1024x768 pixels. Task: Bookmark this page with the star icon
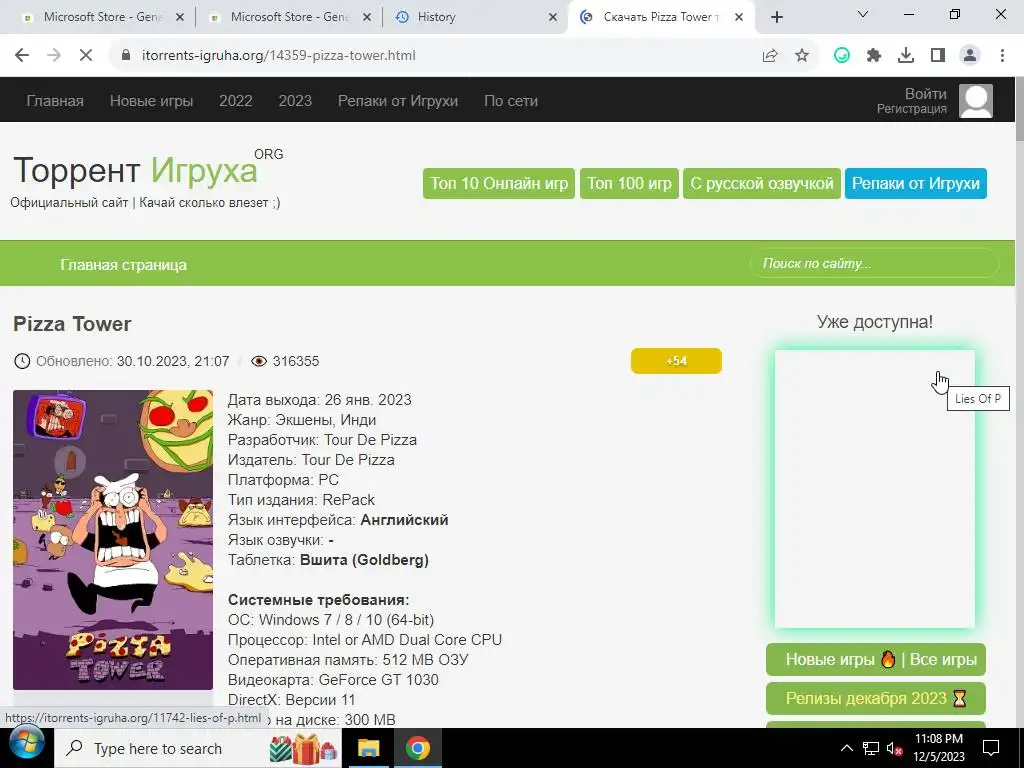[802, 56]
